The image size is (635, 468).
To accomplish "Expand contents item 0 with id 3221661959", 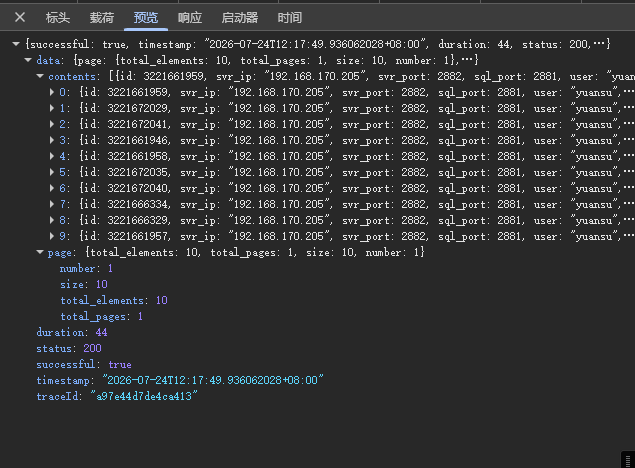I will [x=52, y=92].
